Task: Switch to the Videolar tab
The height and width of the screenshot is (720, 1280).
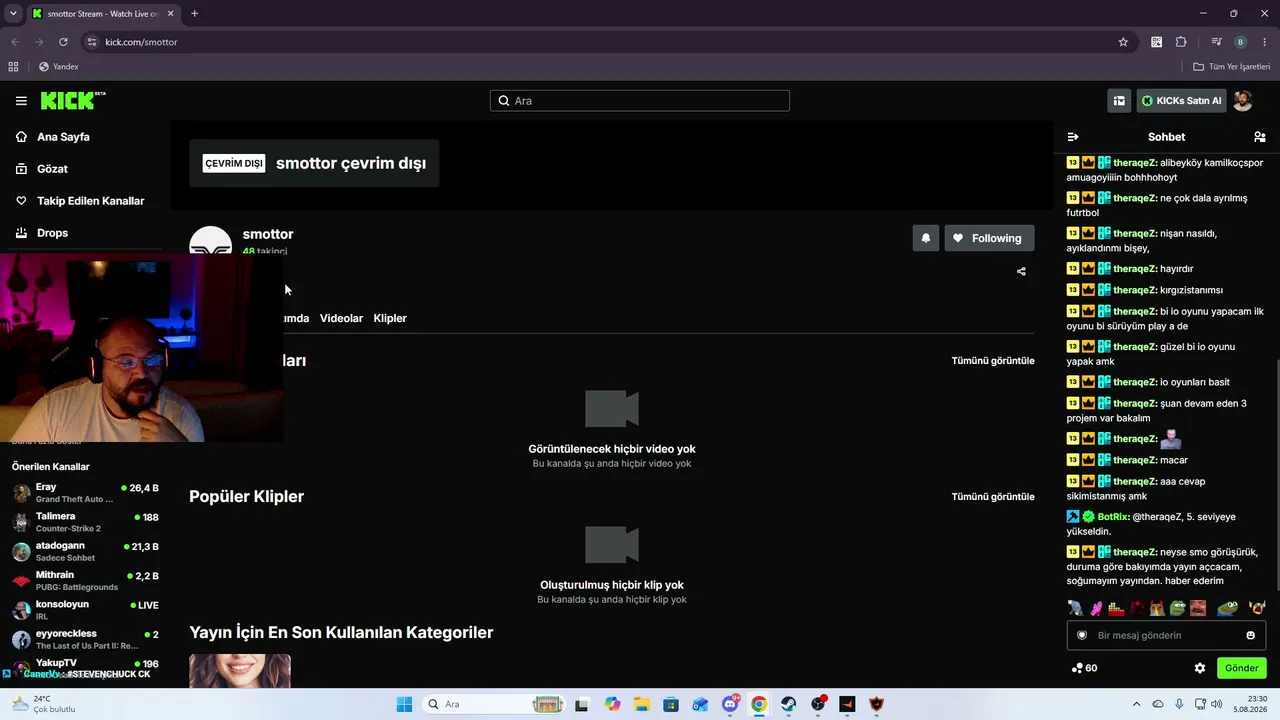Action: [x=341, y=318]
